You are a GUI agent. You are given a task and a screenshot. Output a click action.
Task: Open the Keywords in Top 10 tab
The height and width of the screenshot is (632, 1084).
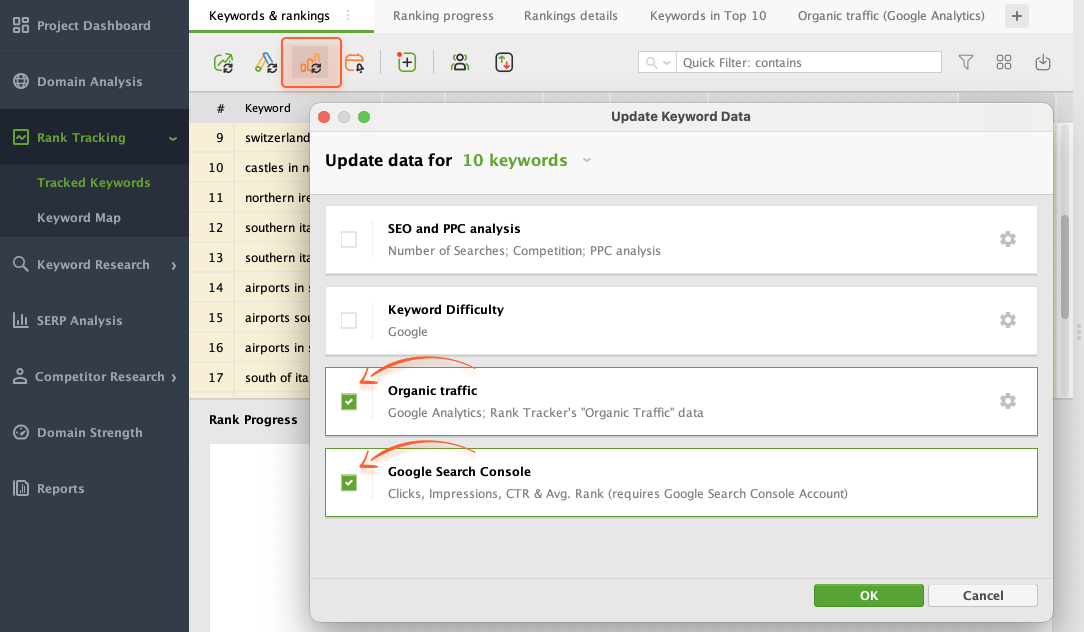click(707, 16)
